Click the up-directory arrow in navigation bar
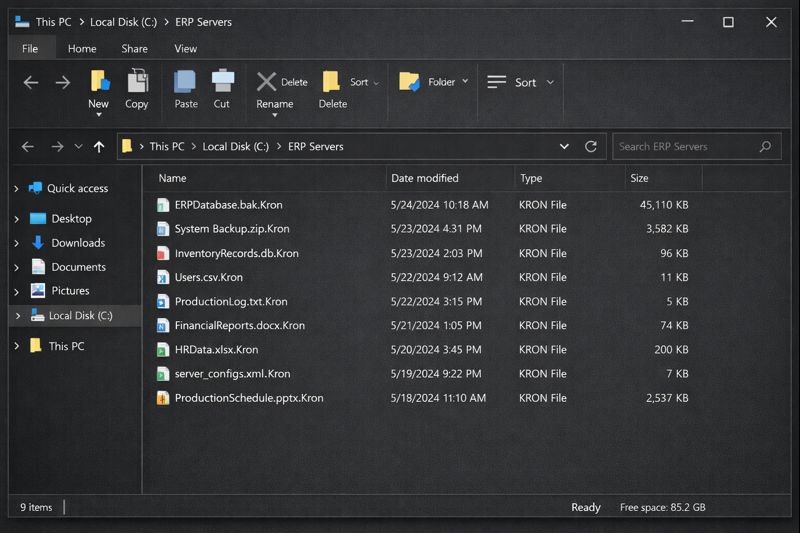 click(99, 146)
